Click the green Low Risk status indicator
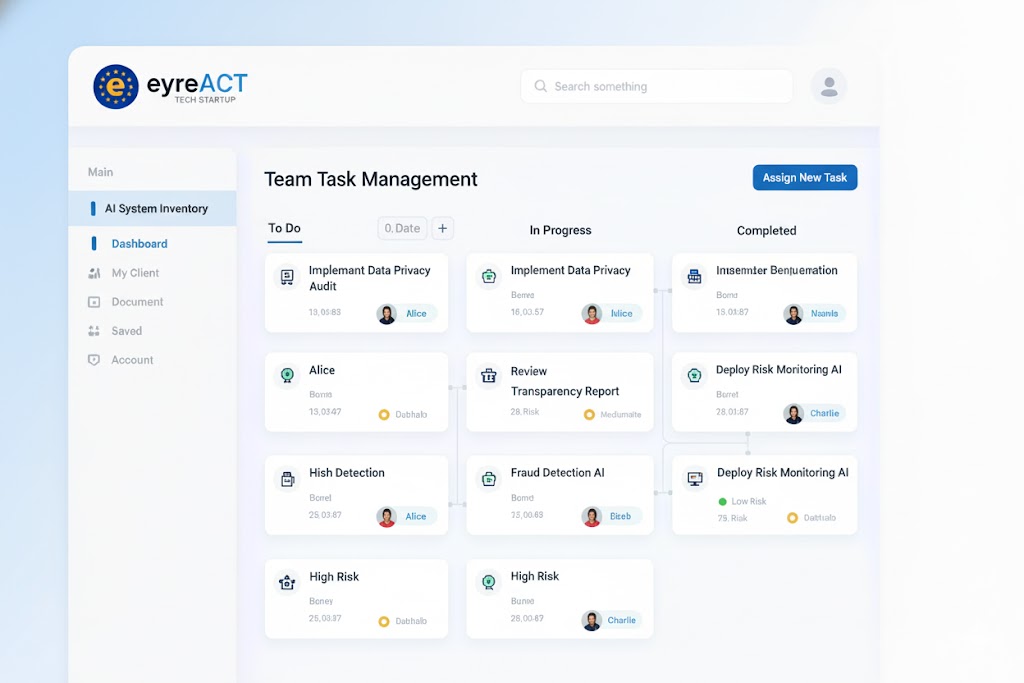 (722, 502)
